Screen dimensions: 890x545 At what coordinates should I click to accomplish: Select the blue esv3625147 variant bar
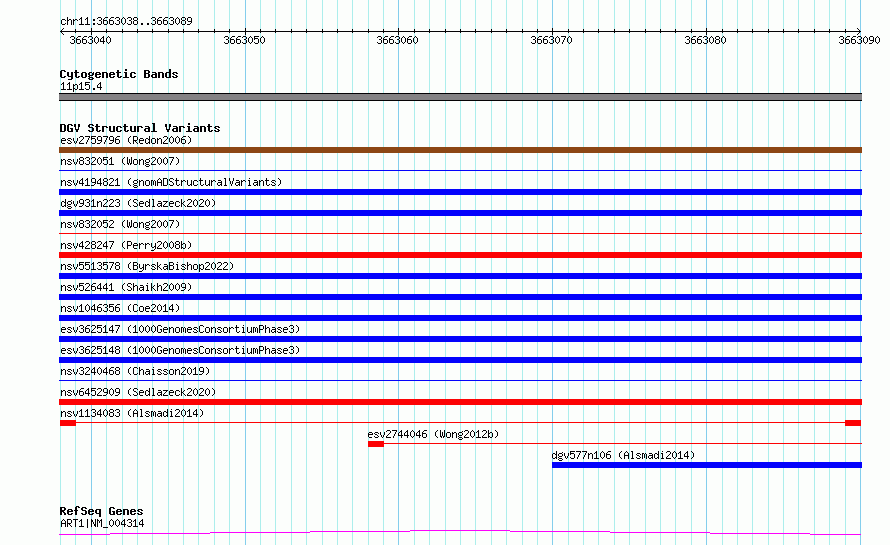460,339
